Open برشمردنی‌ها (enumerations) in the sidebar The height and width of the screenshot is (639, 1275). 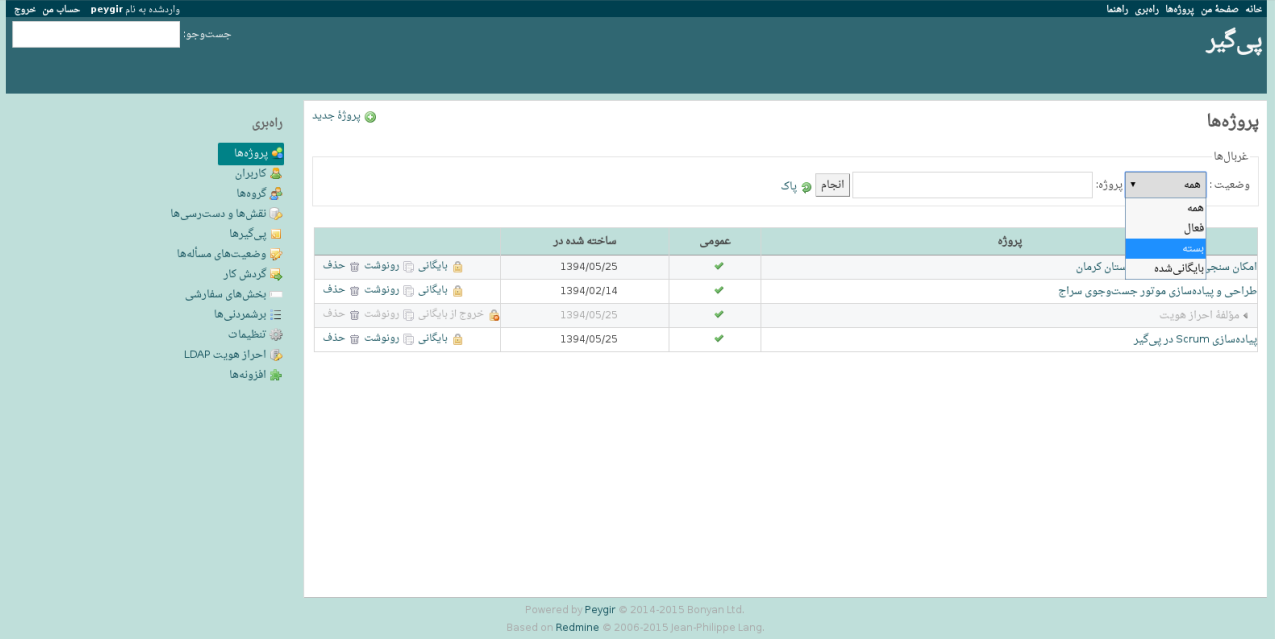coord(248,314)
